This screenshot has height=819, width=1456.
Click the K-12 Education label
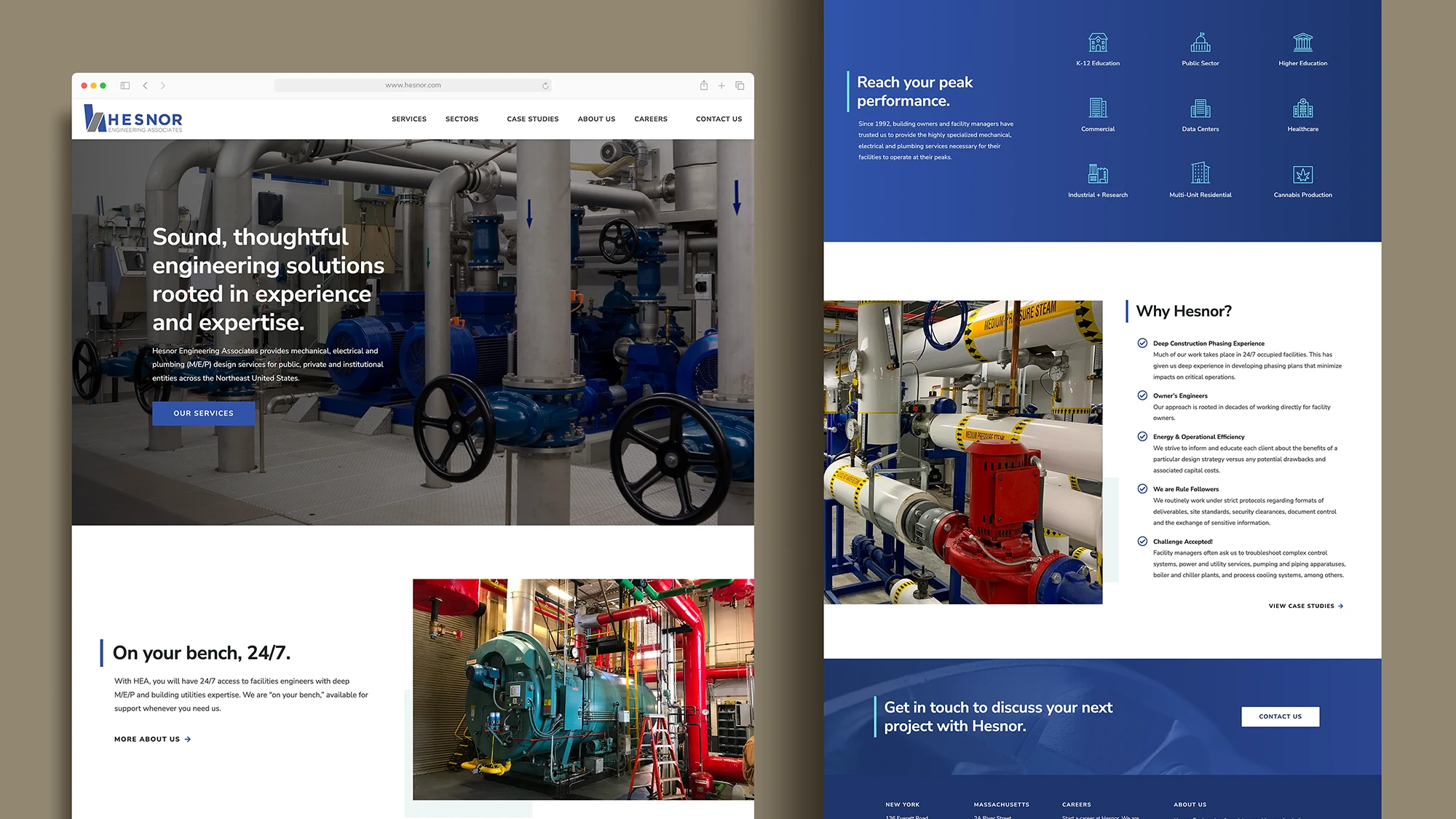tap(1098, 63)
